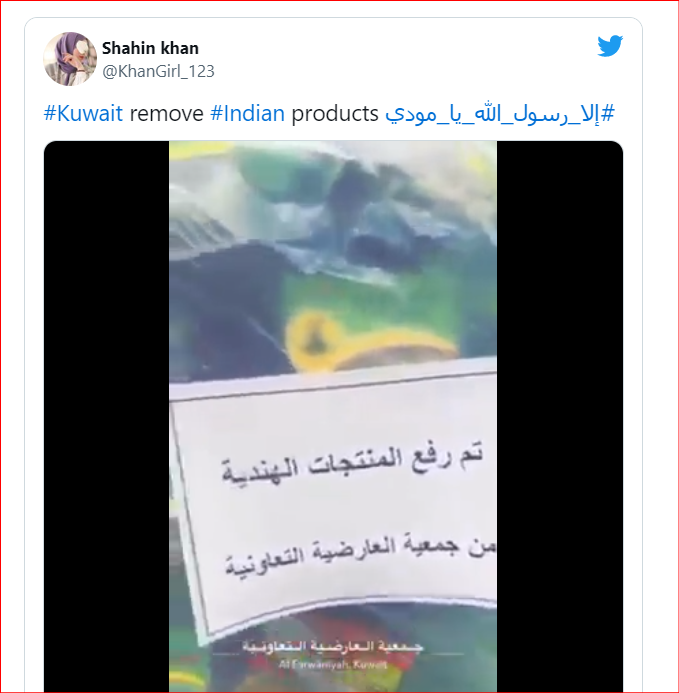This screenshot has width=679, height=693.
Task: Open the #Kuwait hashtag
Action: (83, 114)
